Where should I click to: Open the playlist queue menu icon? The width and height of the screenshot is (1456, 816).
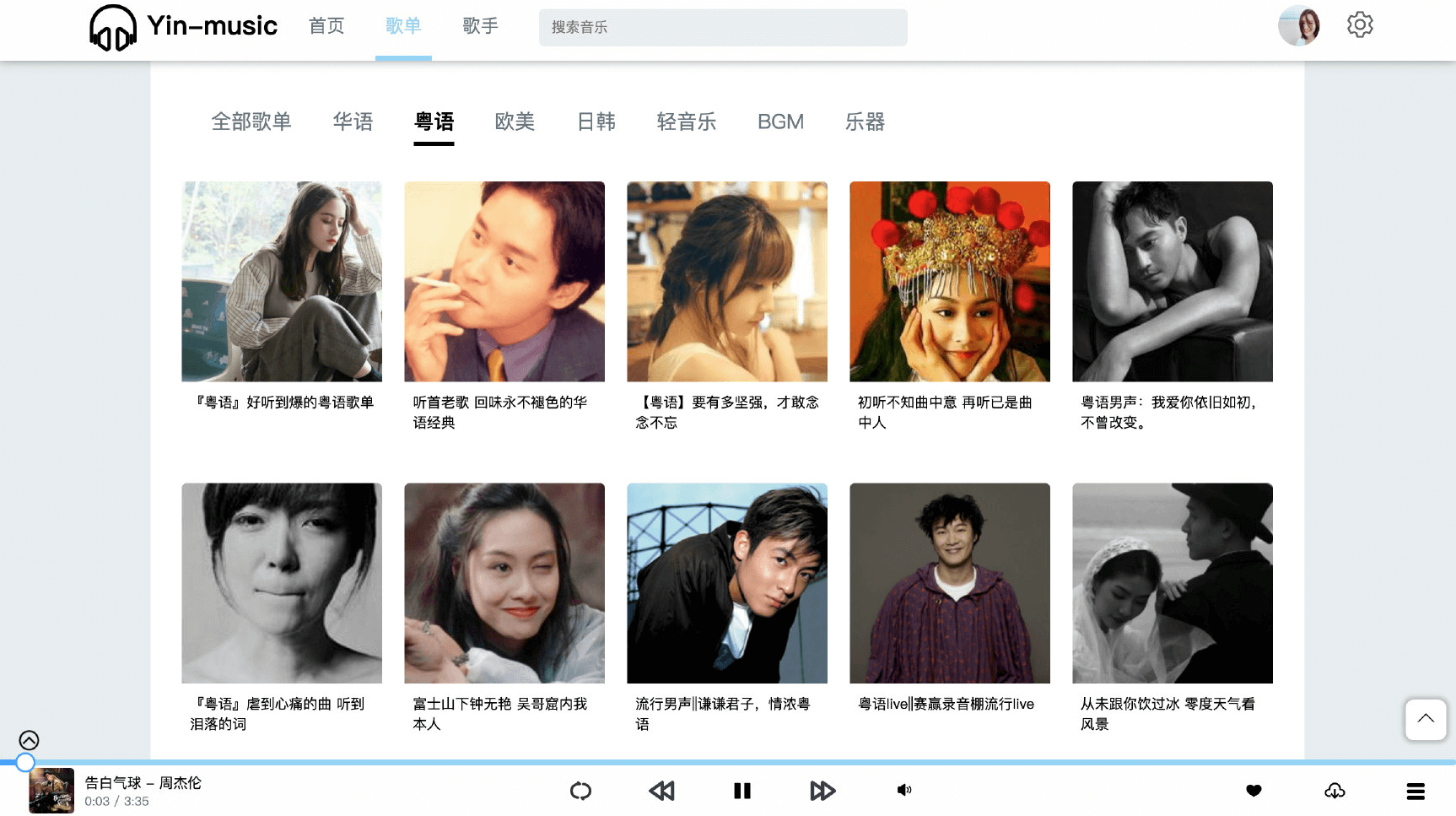1416,791
